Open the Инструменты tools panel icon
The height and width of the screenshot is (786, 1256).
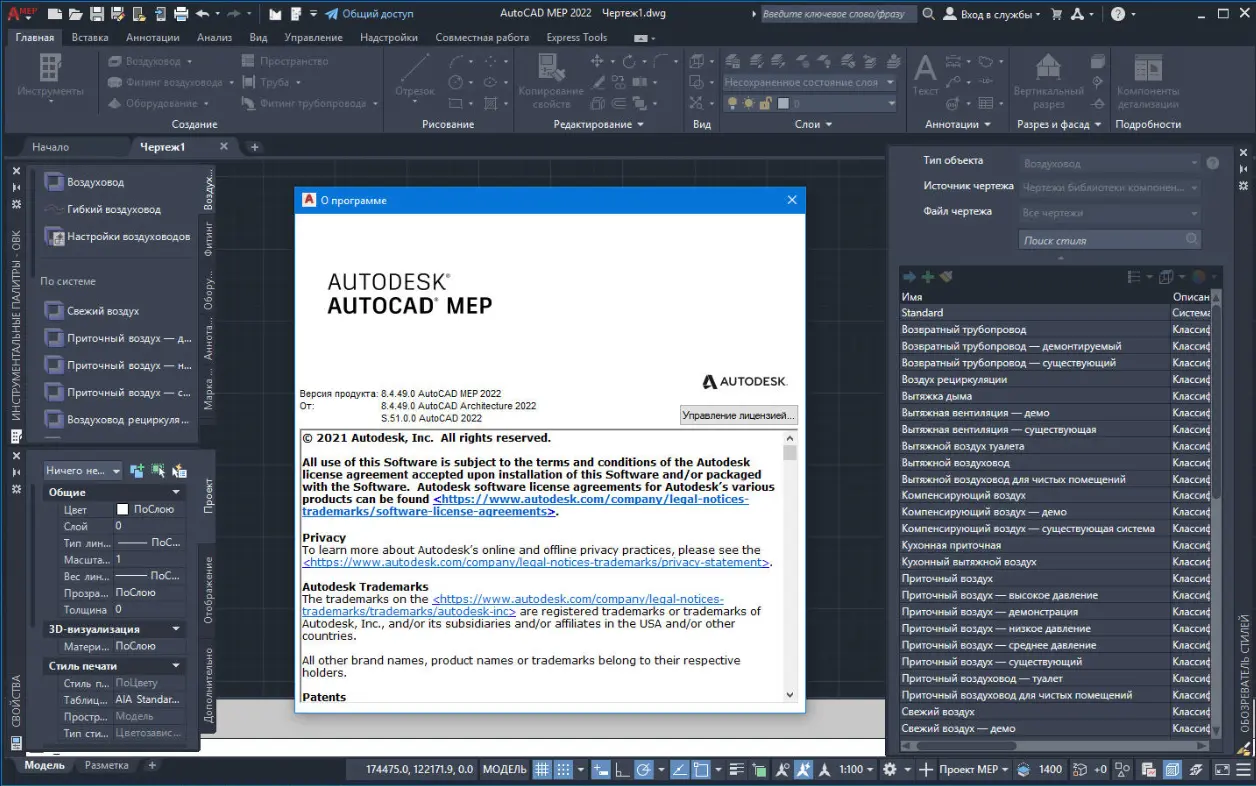coord(50,76)
